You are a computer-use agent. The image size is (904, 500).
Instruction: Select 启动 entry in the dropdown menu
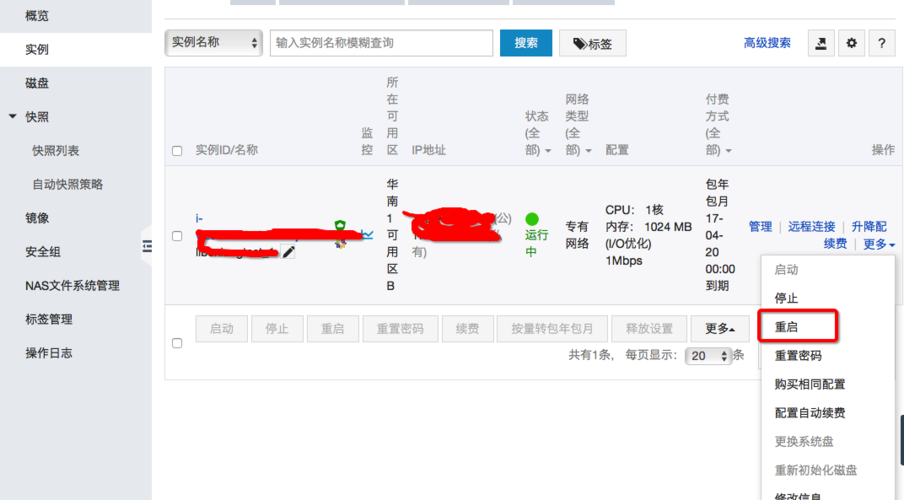[x=786, y=269]
